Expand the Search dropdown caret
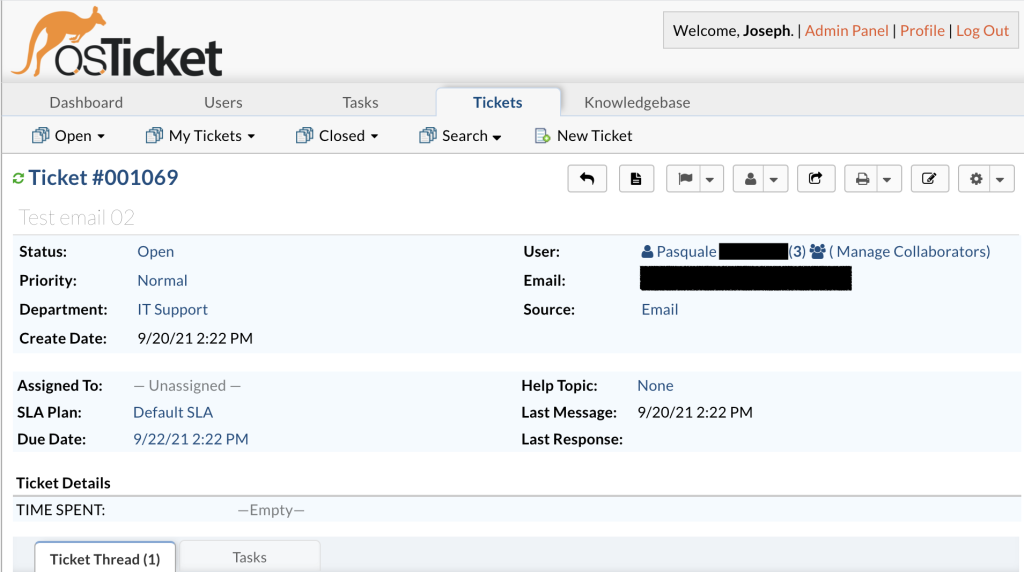The height and width of the screenshot is (572, 1024). pyautogui.click(x=497, y=137)
